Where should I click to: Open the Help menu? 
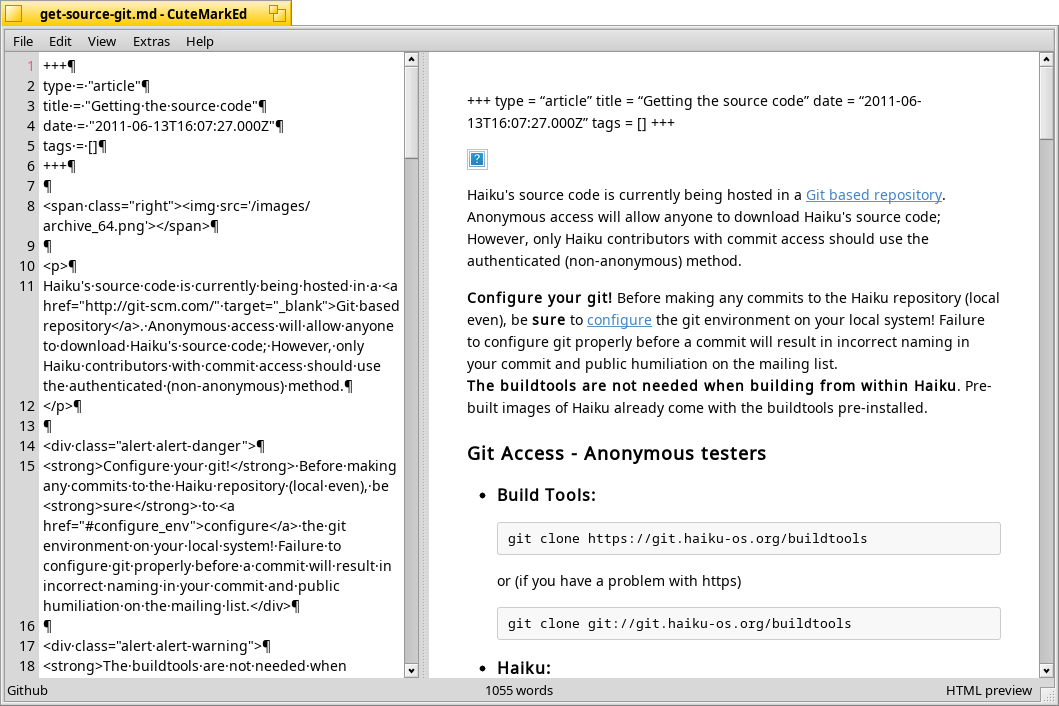[200, 41]
